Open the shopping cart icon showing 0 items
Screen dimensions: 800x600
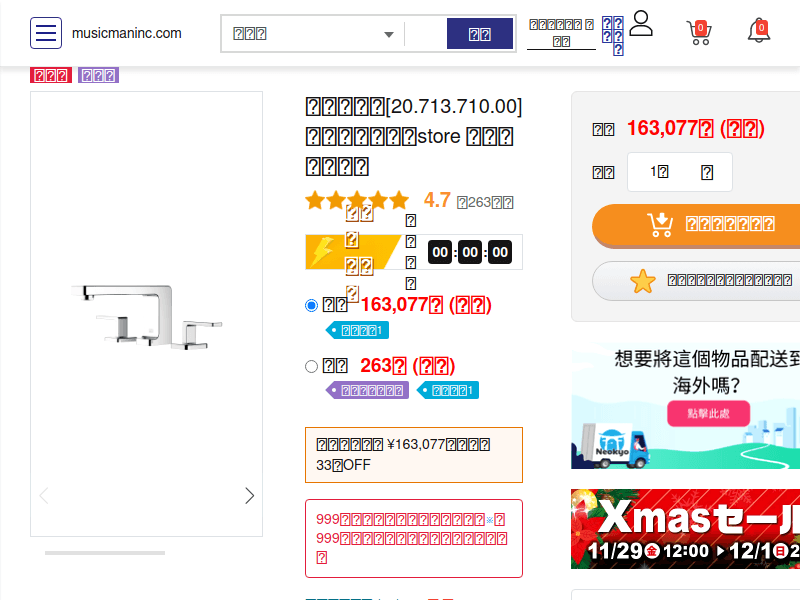[x=698, y=32]
